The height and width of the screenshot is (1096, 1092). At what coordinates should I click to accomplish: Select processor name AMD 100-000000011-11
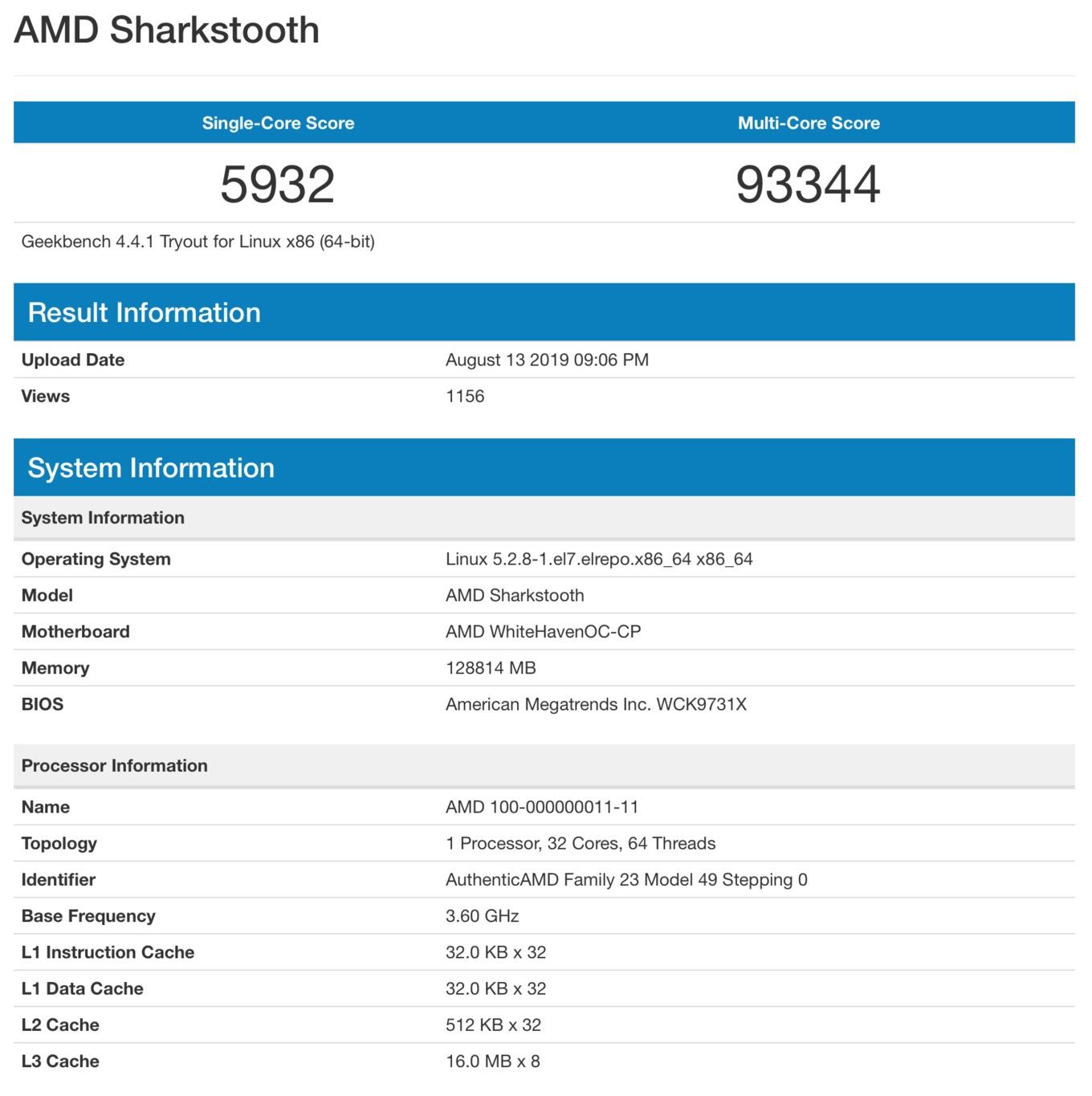pos(542,807)
